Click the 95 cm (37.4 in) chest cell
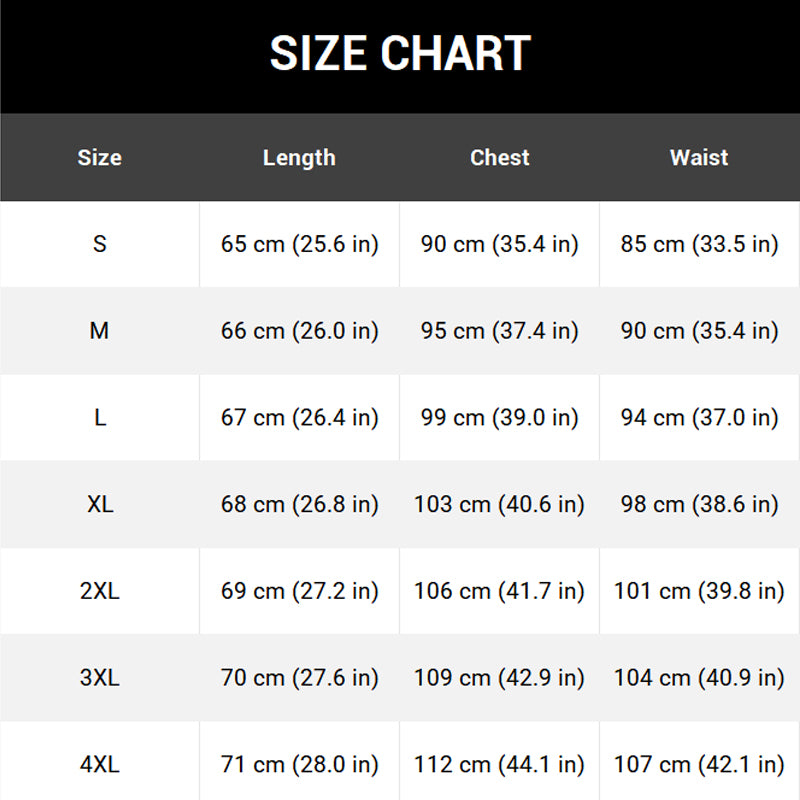The width and height of the screenshot is (800, 800). click(500, 331)
